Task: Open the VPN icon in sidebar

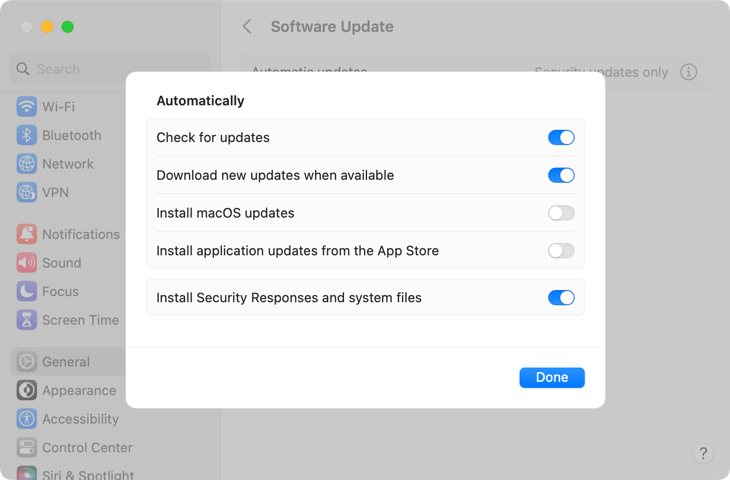Action: pos(26,193)
